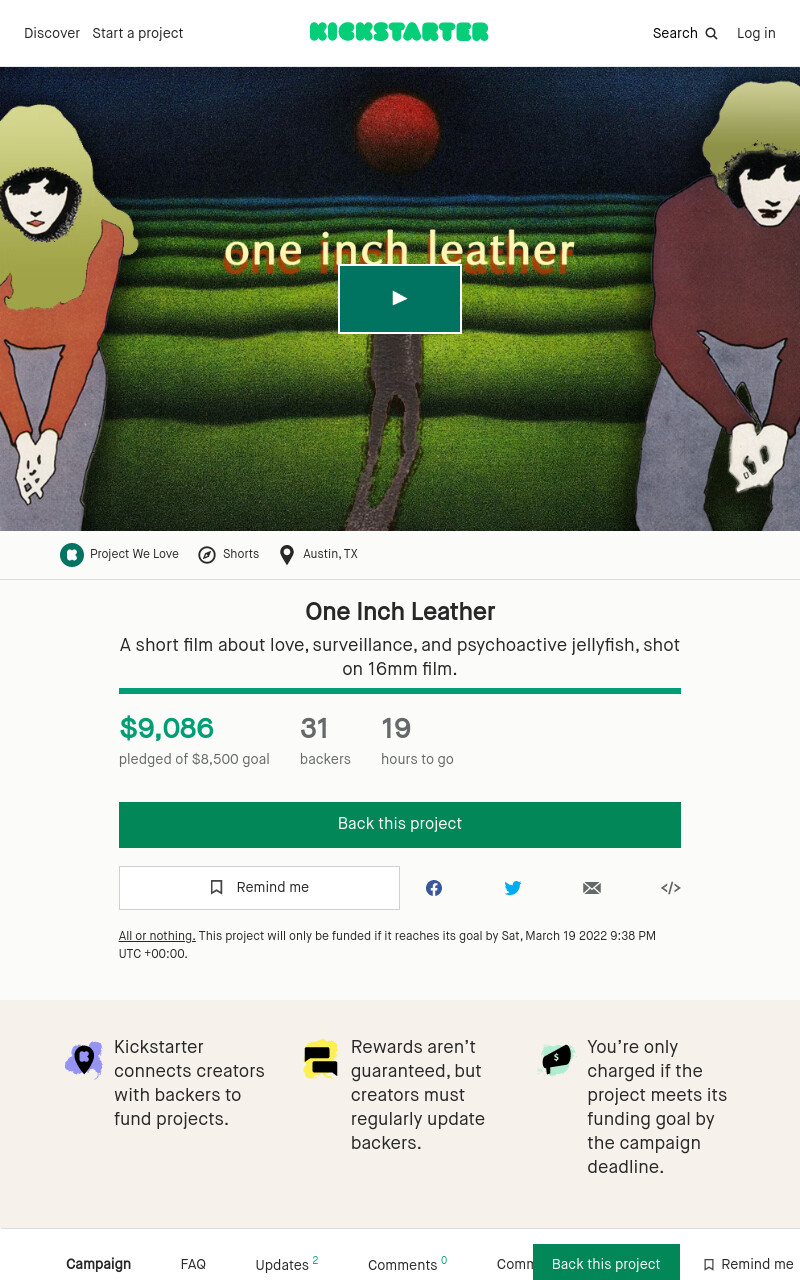Image resolution: width=800 pixels, height=1280 pixels.
Task: Click the Austin, TX location pin
Action: (x=287, y=555)
